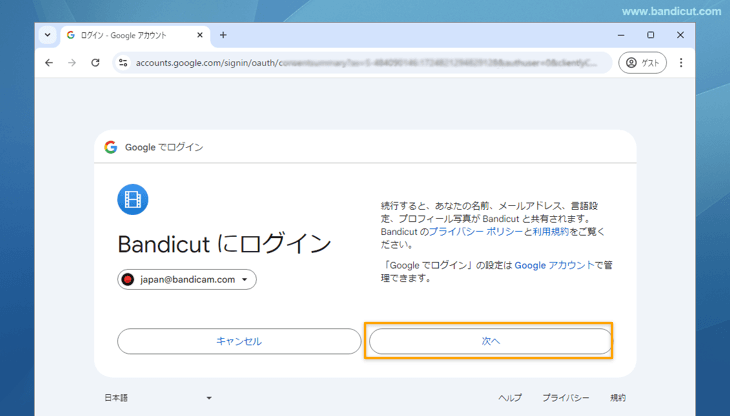Viewport: 730px width, 416px height.
Task: Click the 規約 footer link
Action: pos(618,398)
